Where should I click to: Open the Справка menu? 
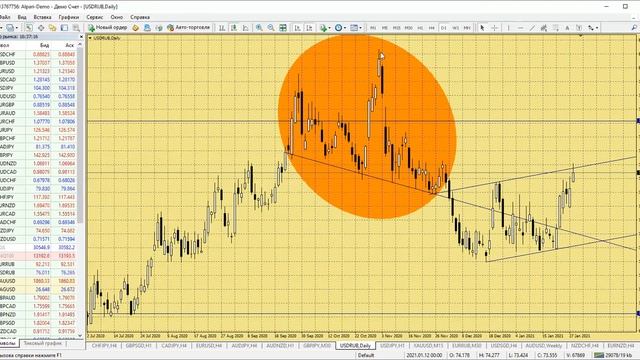(x=140, y=17)
